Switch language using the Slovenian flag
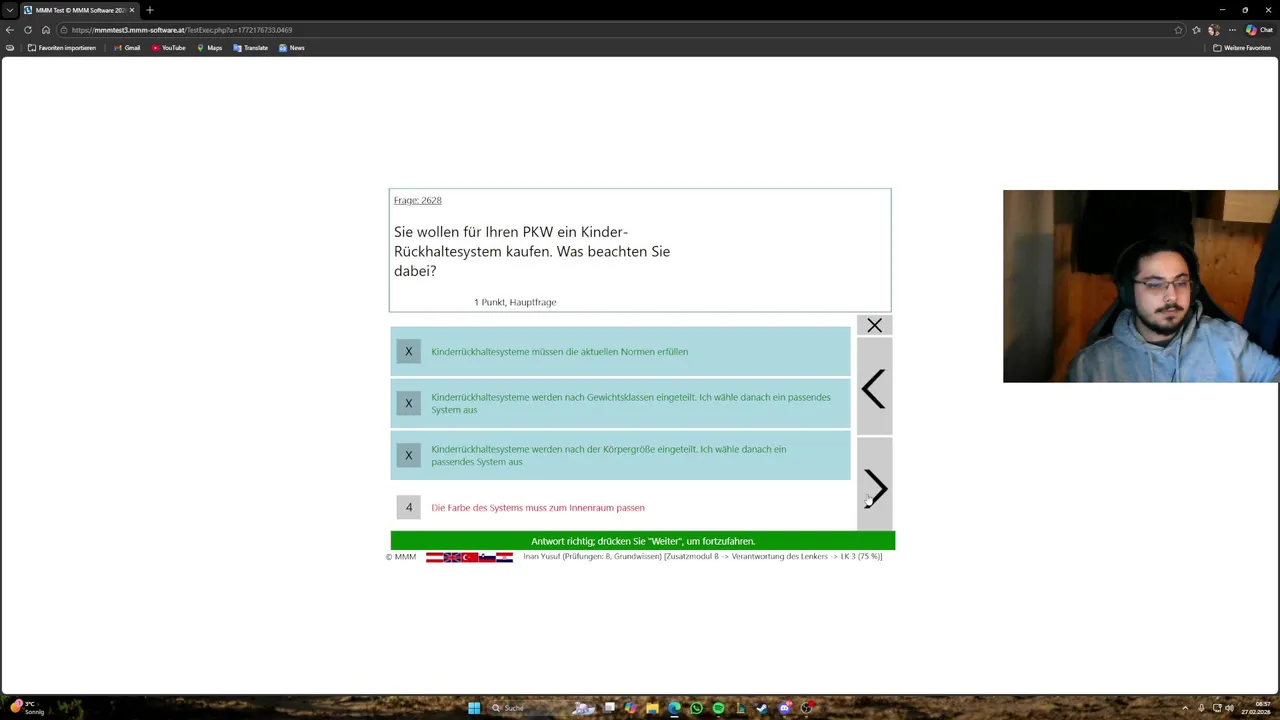This screenshot has width=1280, height=720. click(x=487, y=557)
